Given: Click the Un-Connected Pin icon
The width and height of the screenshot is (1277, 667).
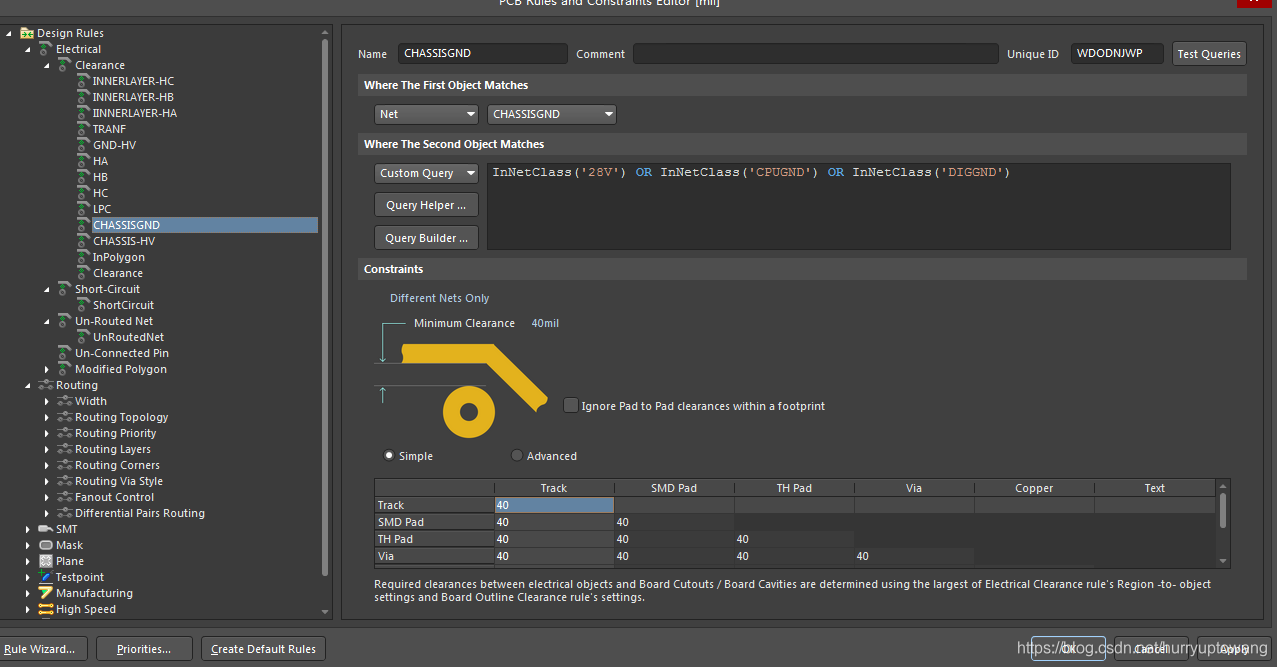Looking at the screenshot, I should (65, 353).
